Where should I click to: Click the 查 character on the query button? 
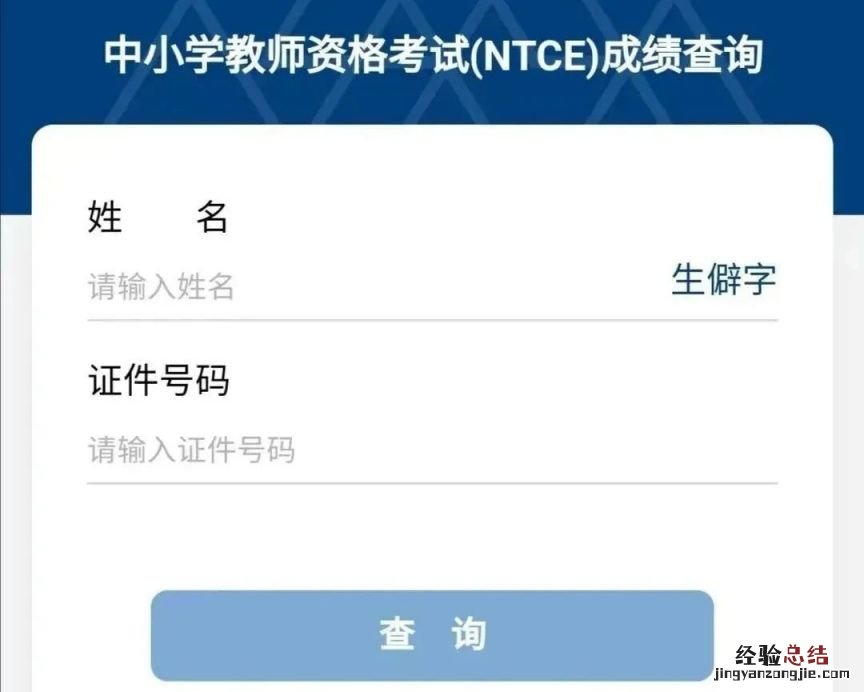(x=397, y=634)
